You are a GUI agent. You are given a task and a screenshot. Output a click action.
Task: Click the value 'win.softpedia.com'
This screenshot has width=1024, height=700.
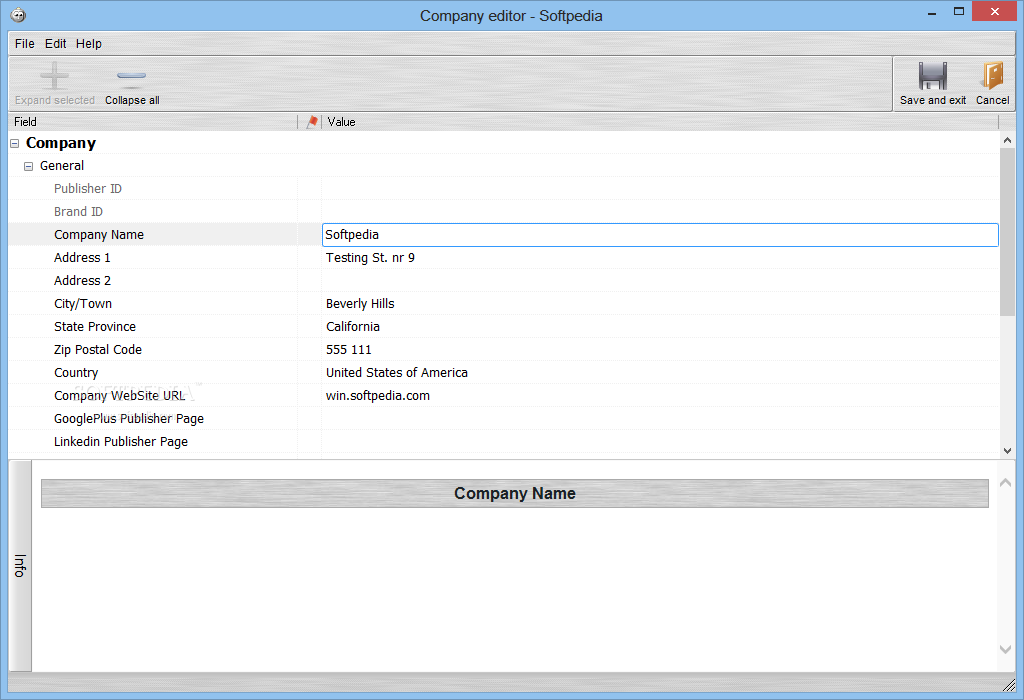pos(378,396)
